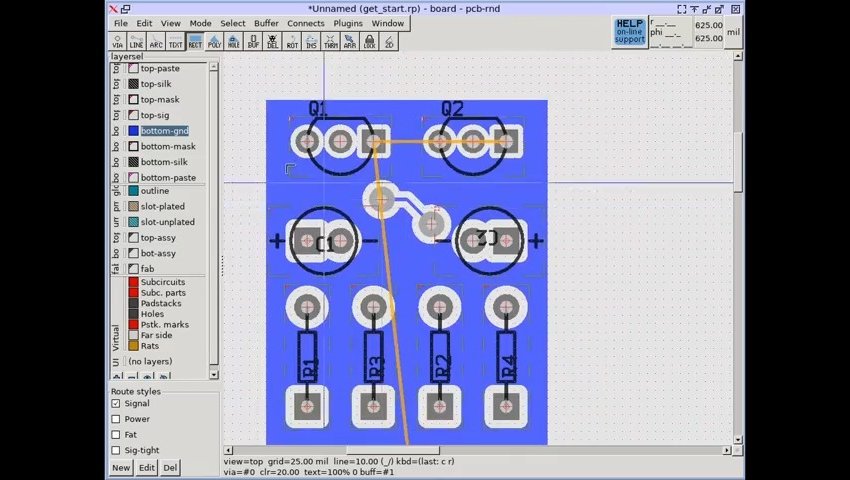Select the RECT tool
This screenshot has height=480, width=850.
pos(195,42)
